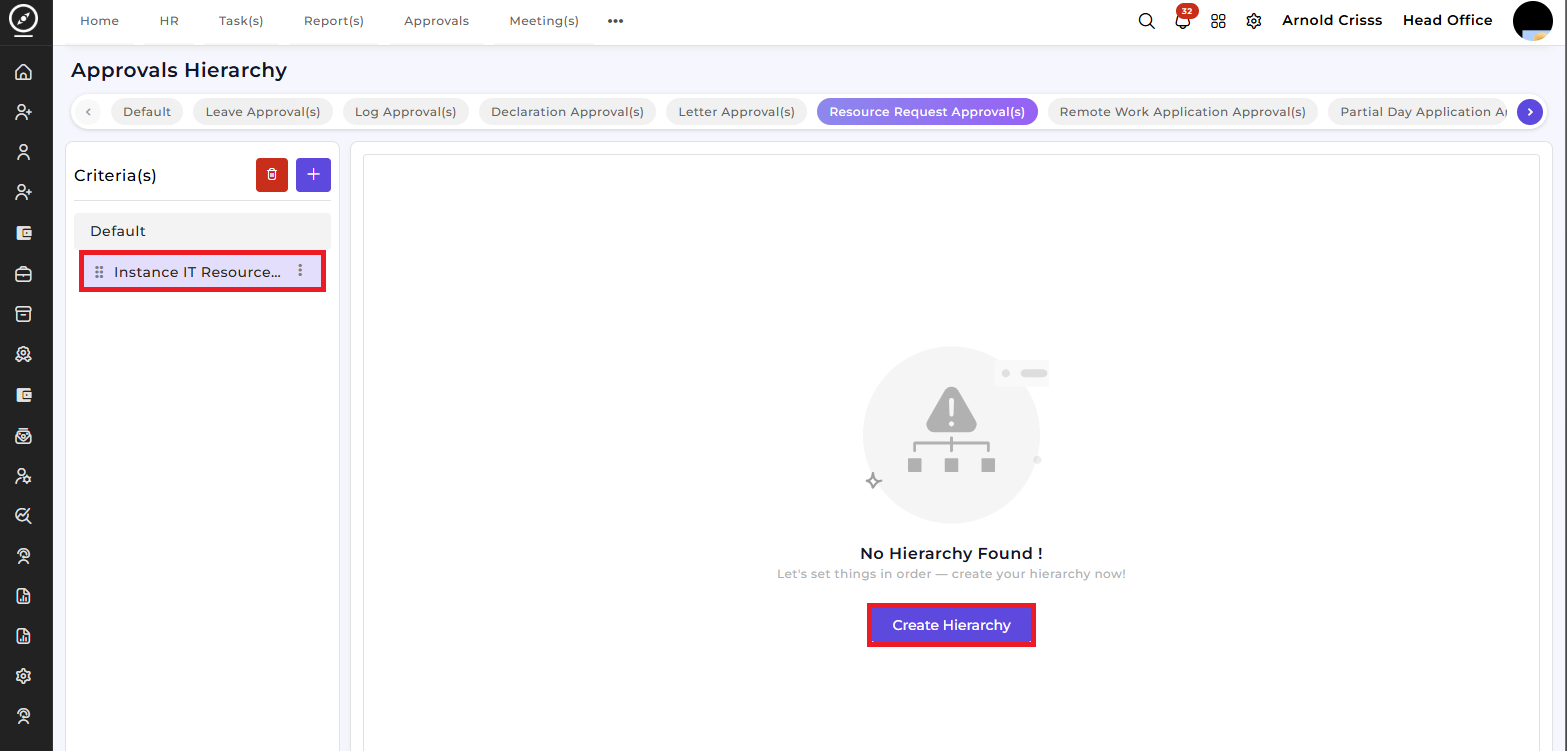Screen dimensions: 1567x751
Task: Switch to Partial Day Application tab
Action: (x=1420, y=112)
